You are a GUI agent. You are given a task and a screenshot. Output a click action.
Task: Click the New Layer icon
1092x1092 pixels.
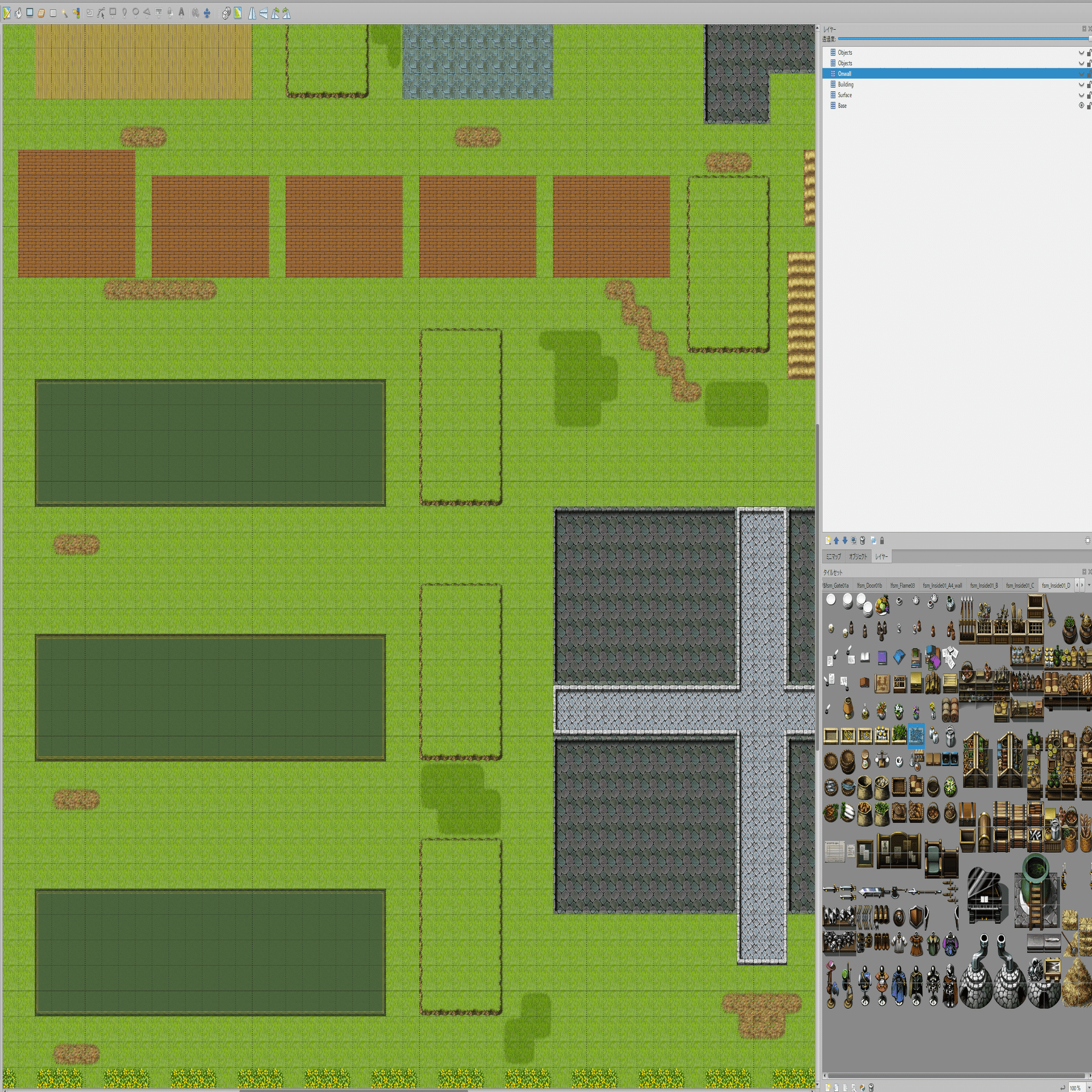[828, 541]
